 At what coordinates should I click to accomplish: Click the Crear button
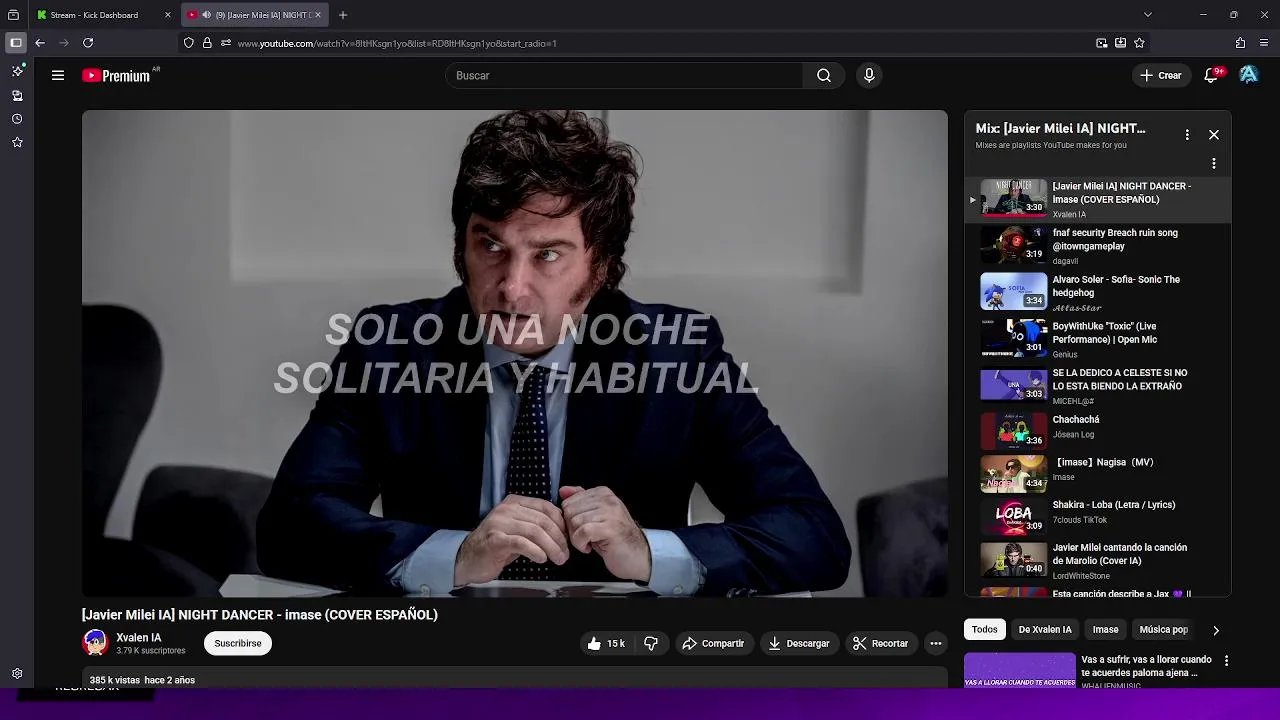coord(1160,75)
